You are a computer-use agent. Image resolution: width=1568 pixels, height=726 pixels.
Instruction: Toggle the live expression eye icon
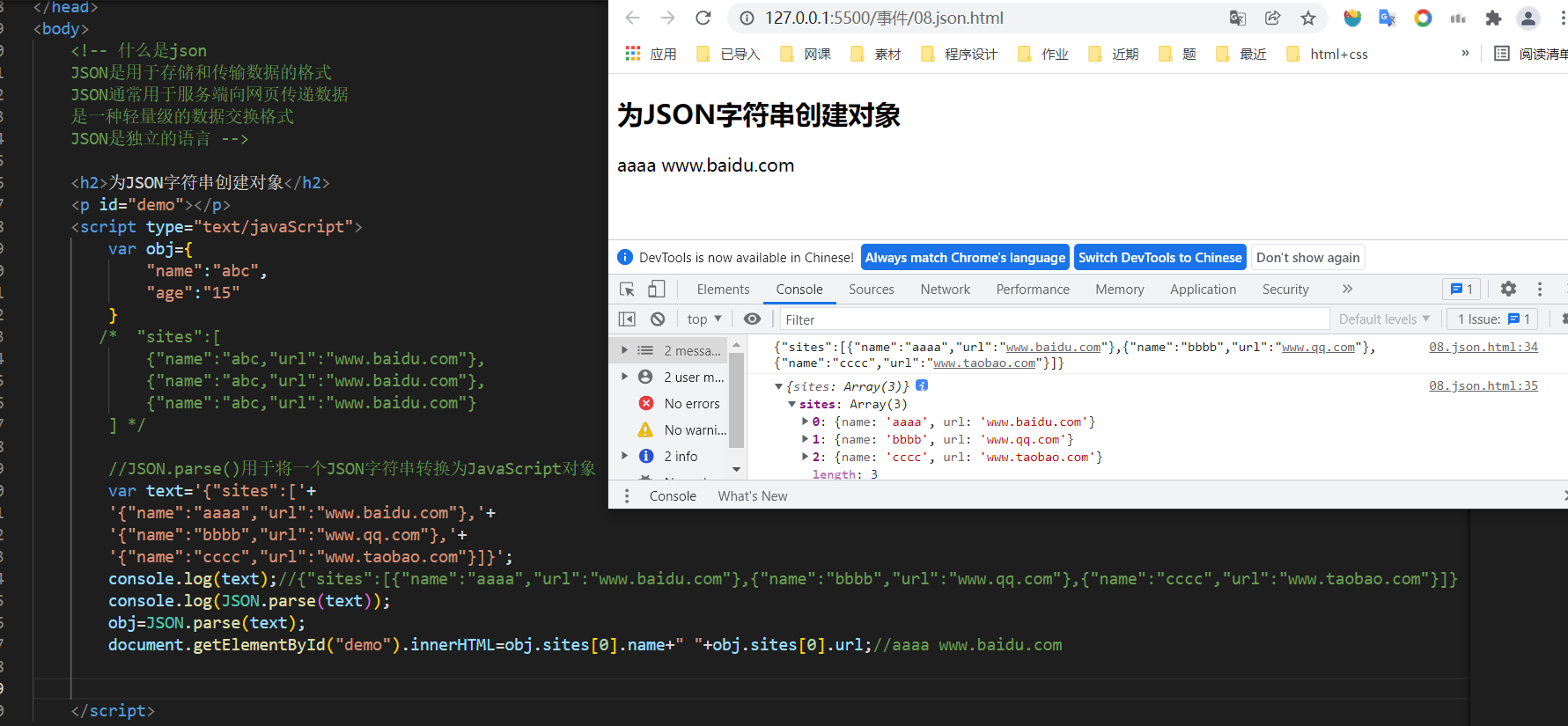click(752, 319)
